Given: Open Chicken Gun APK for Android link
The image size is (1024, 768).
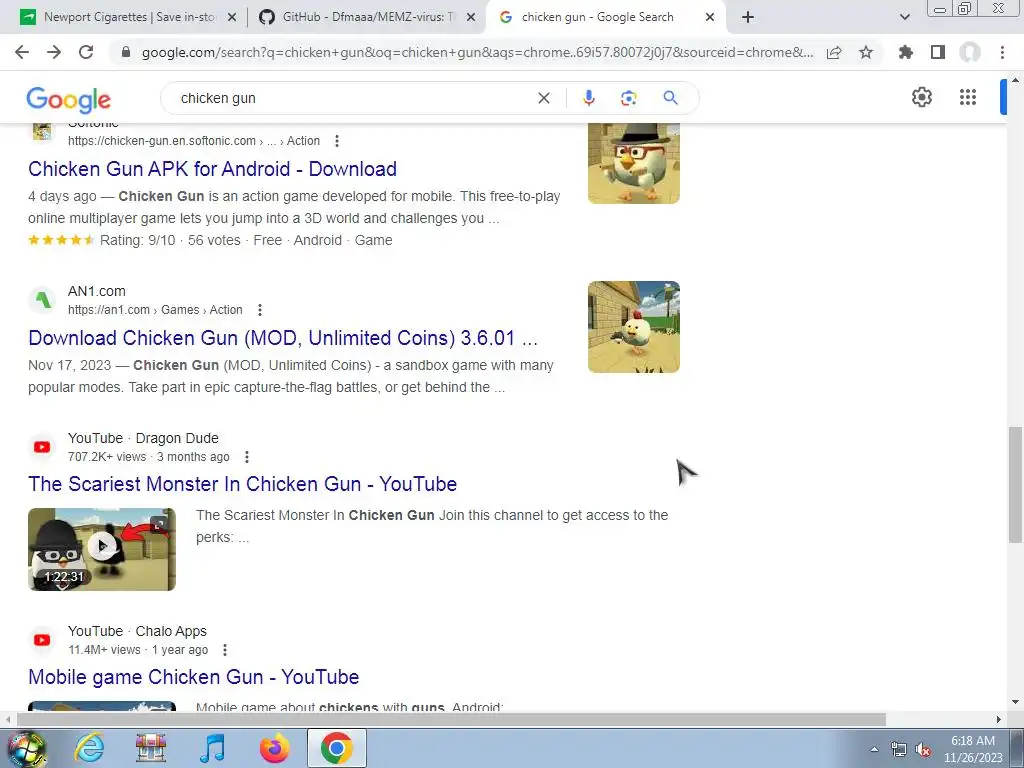Looking at the screenshot, I should pos(212,168).
